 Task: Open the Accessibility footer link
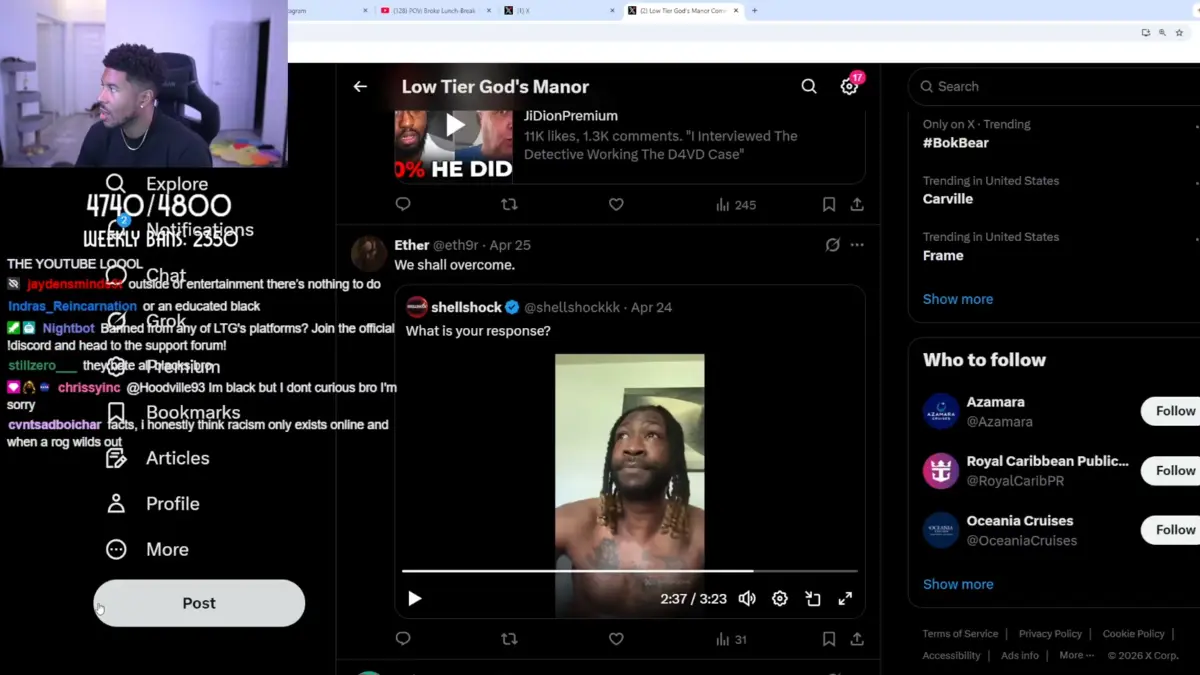[x=951, y=656]
